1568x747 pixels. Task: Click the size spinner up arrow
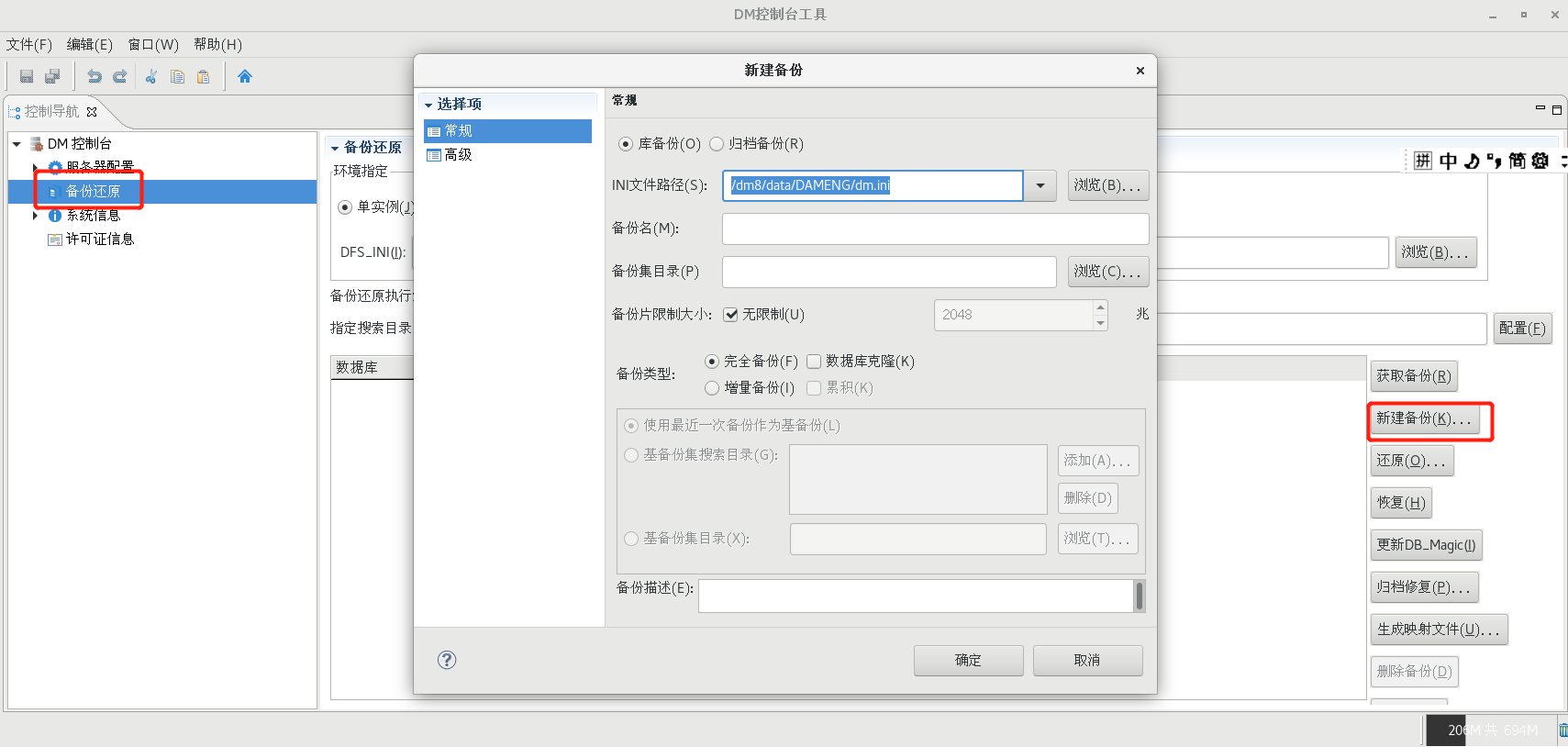[1100, 307]
